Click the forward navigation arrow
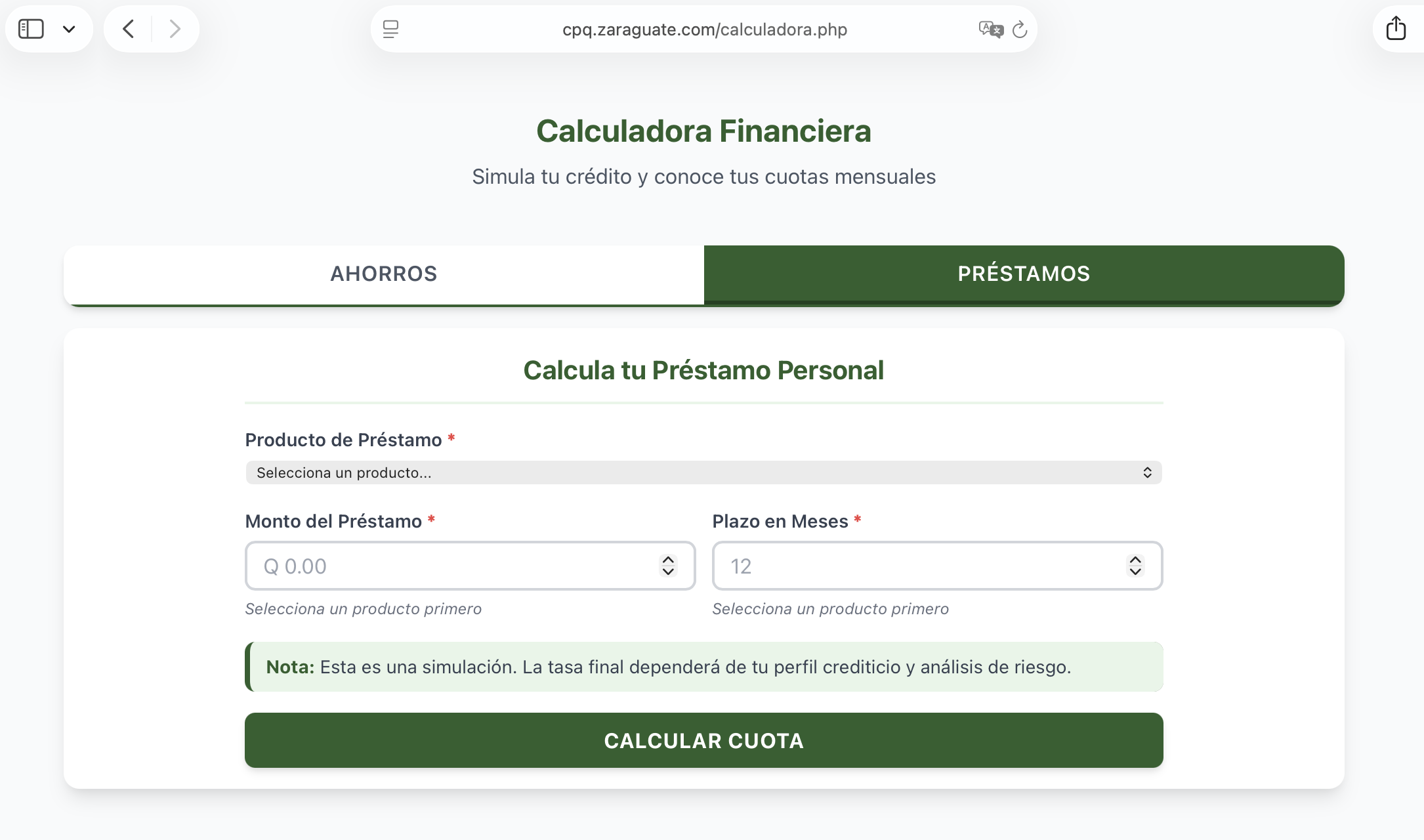This screenshot has height=840, width=1424. [175, 28]
